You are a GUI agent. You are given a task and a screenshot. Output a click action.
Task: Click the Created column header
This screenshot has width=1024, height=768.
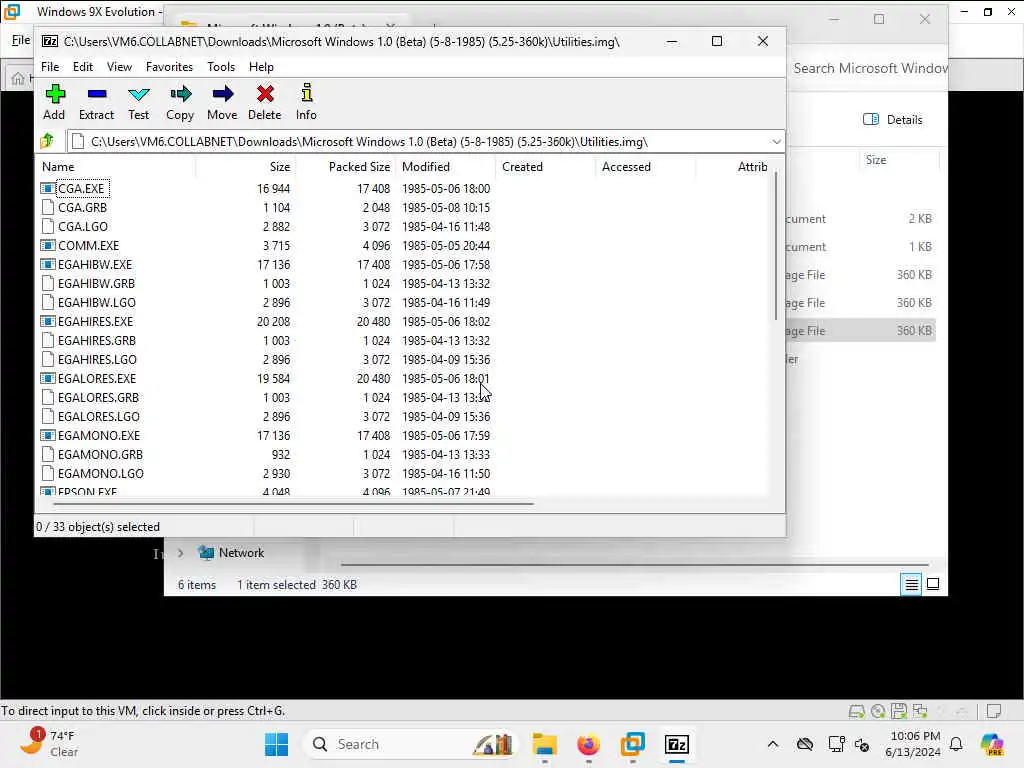pyautogui.click(x=545, y=167)
